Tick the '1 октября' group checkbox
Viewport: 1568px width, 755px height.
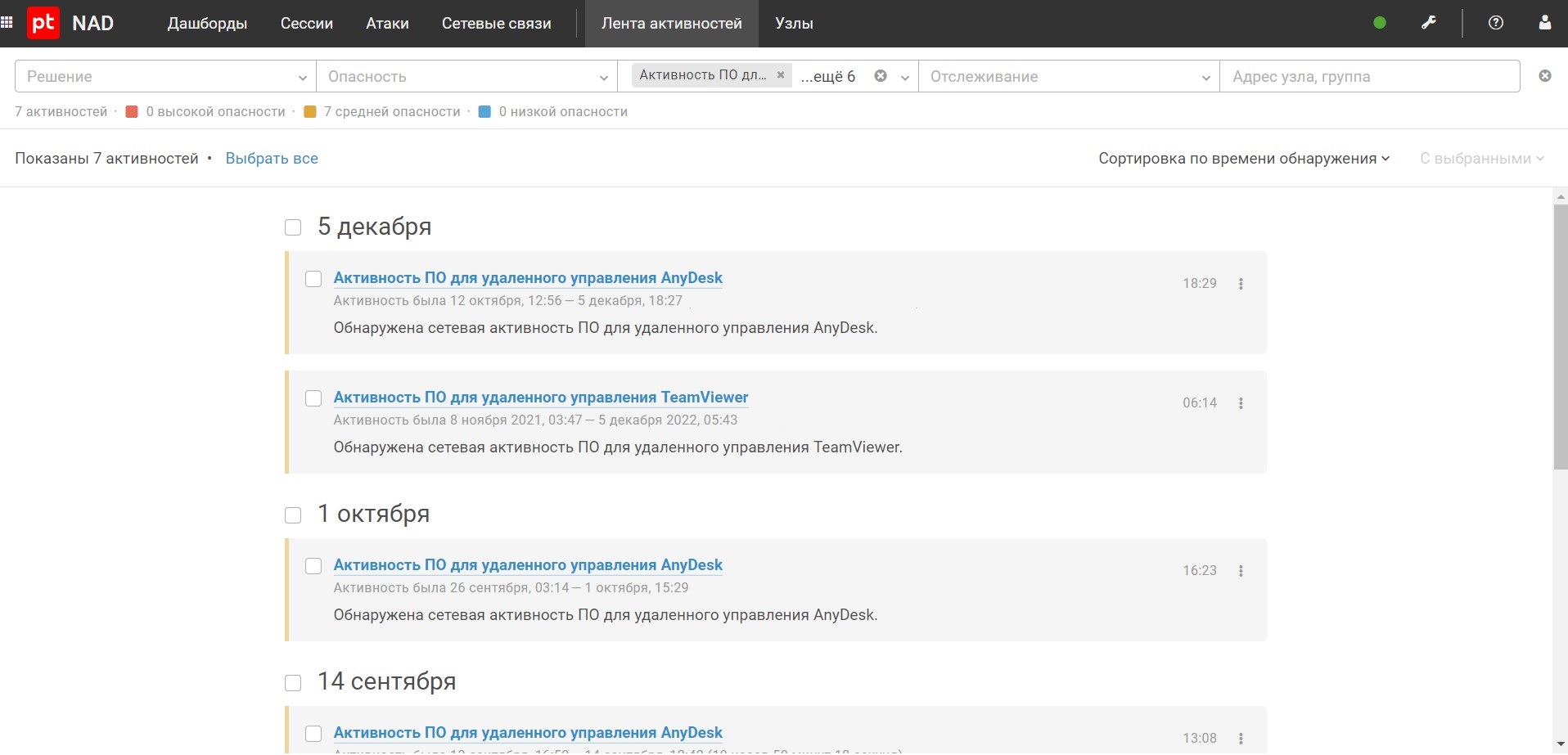pos(293,515)
